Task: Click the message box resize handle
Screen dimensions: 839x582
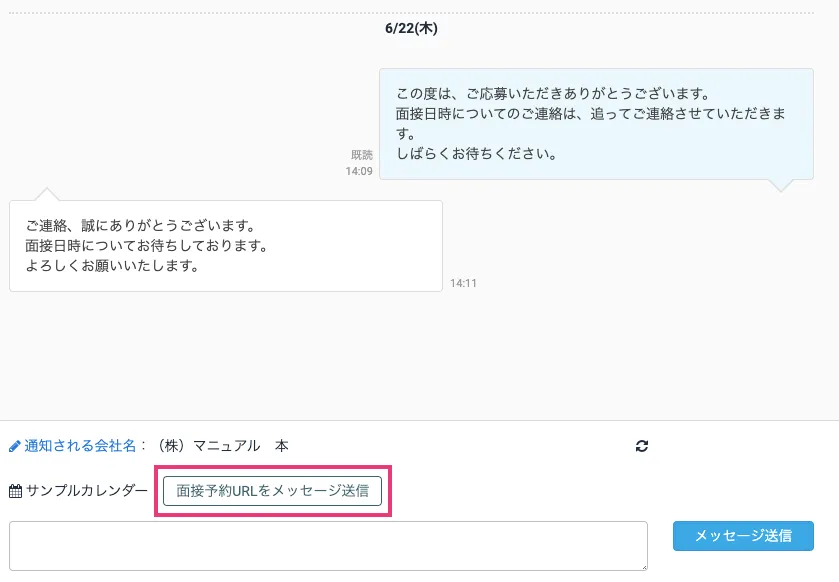Action: [642, 566]
